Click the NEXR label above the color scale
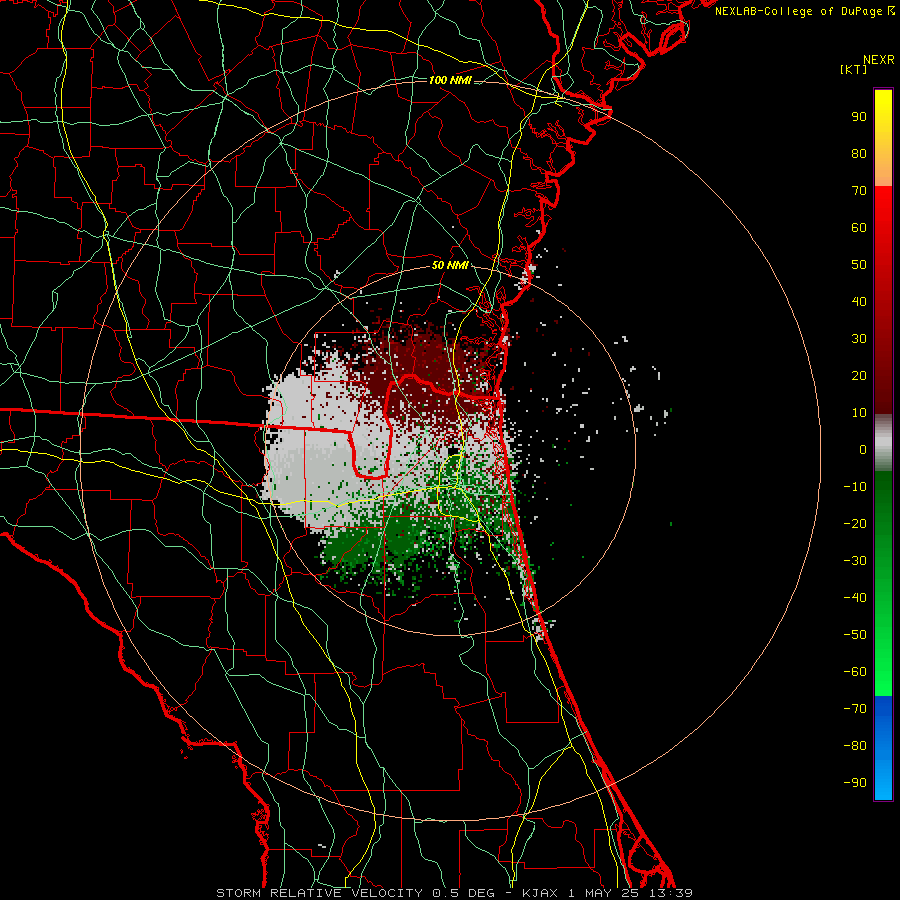The image size is (900, 900). [x=878, y=60]
